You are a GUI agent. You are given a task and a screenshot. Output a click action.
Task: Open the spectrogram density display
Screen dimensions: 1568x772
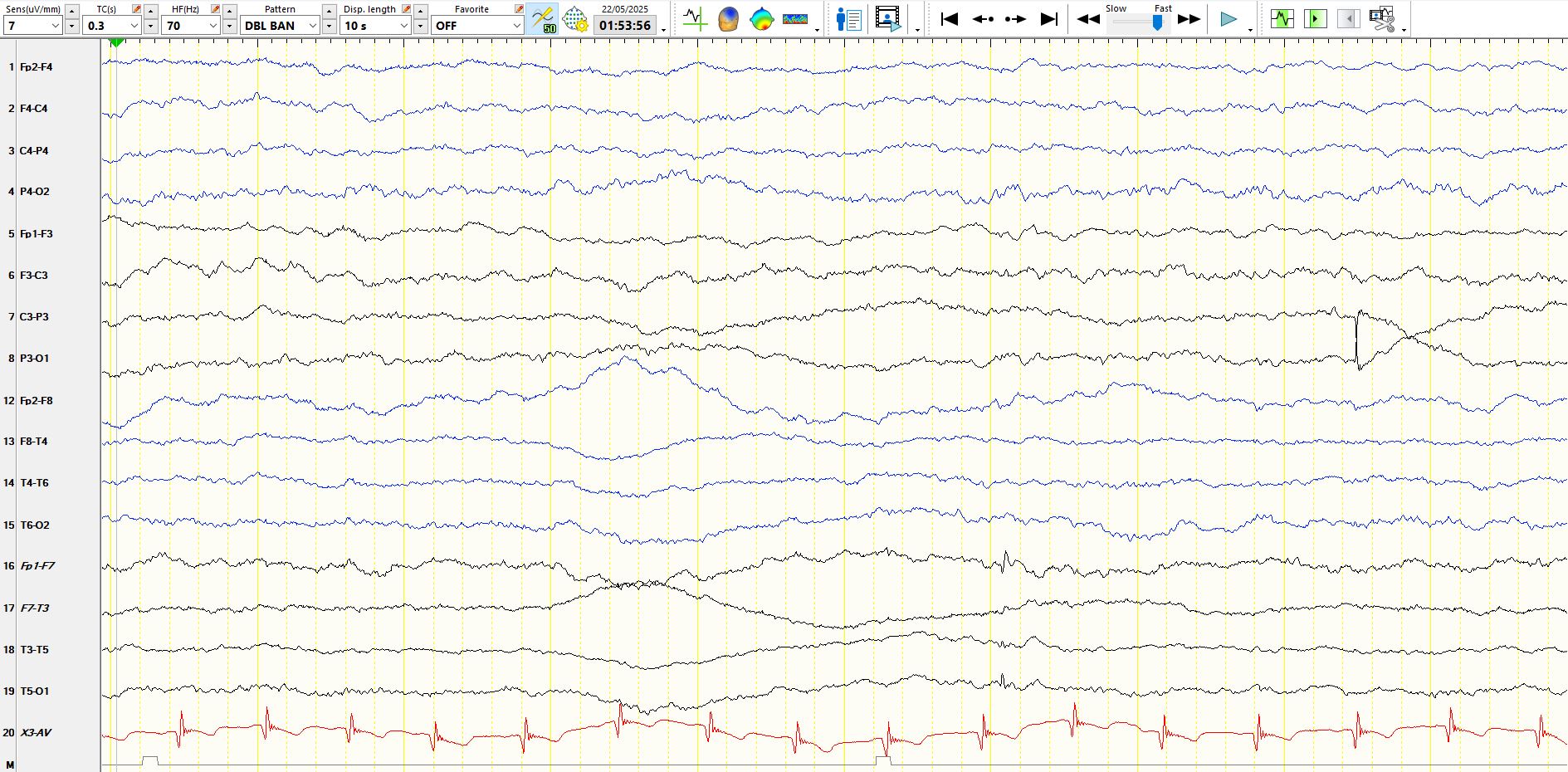pyautogui.click(x=795, y=19)
